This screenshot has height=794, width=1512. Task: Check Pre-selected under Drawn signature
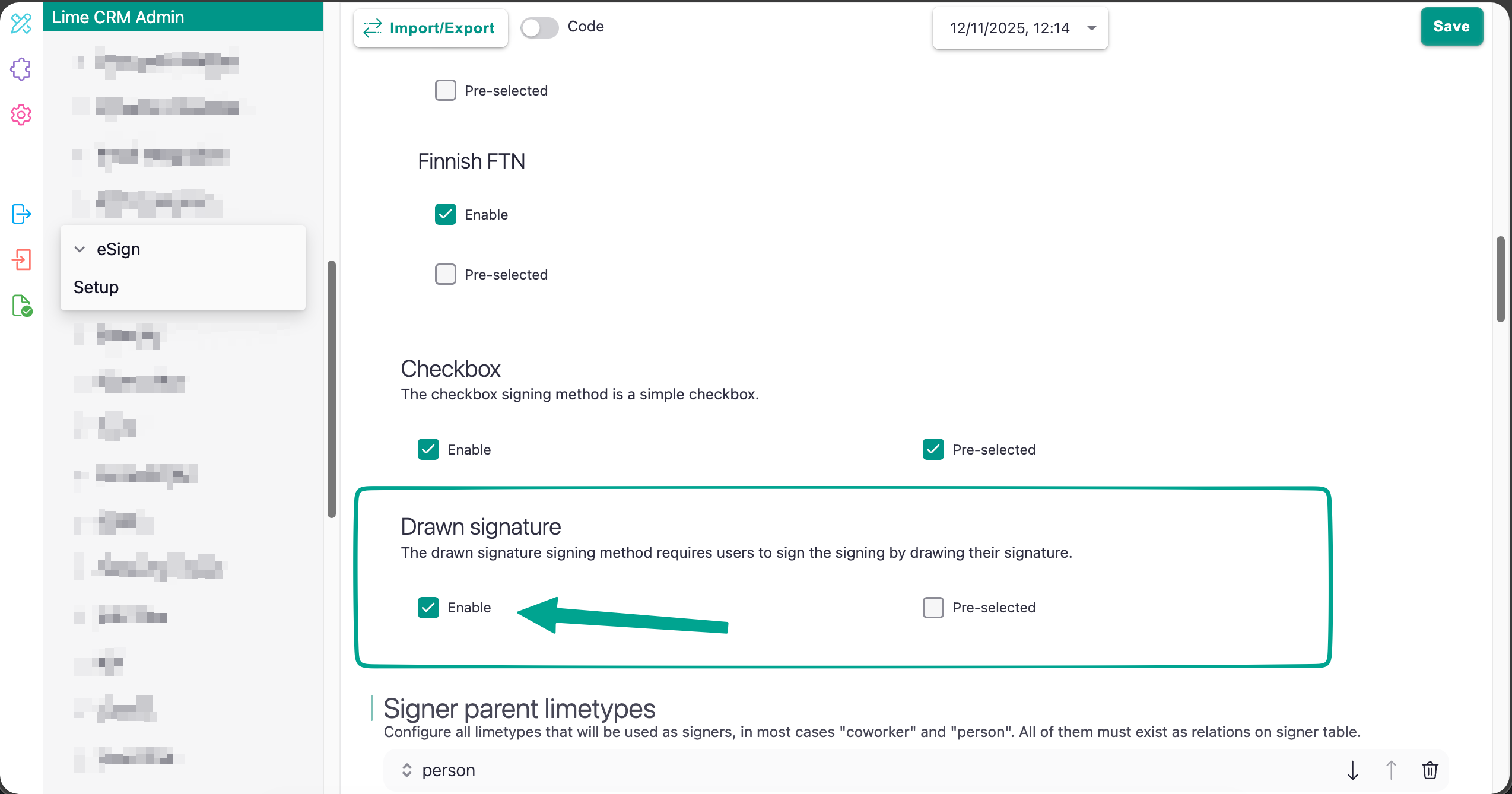click(x=933, y=608)
